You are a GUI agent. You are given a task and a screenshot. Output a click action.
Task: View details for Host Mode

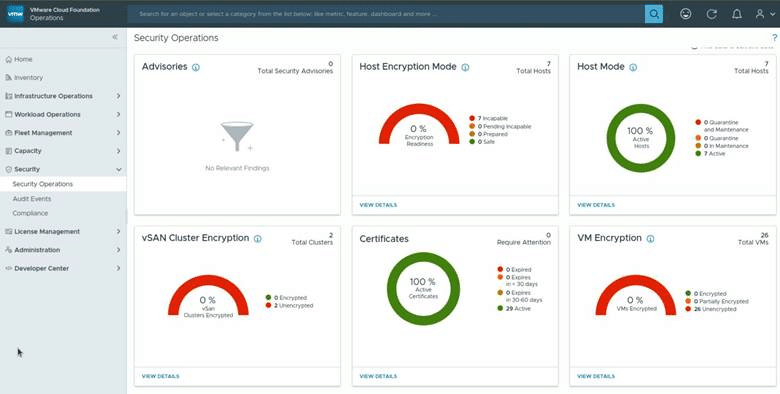(596, 205)
